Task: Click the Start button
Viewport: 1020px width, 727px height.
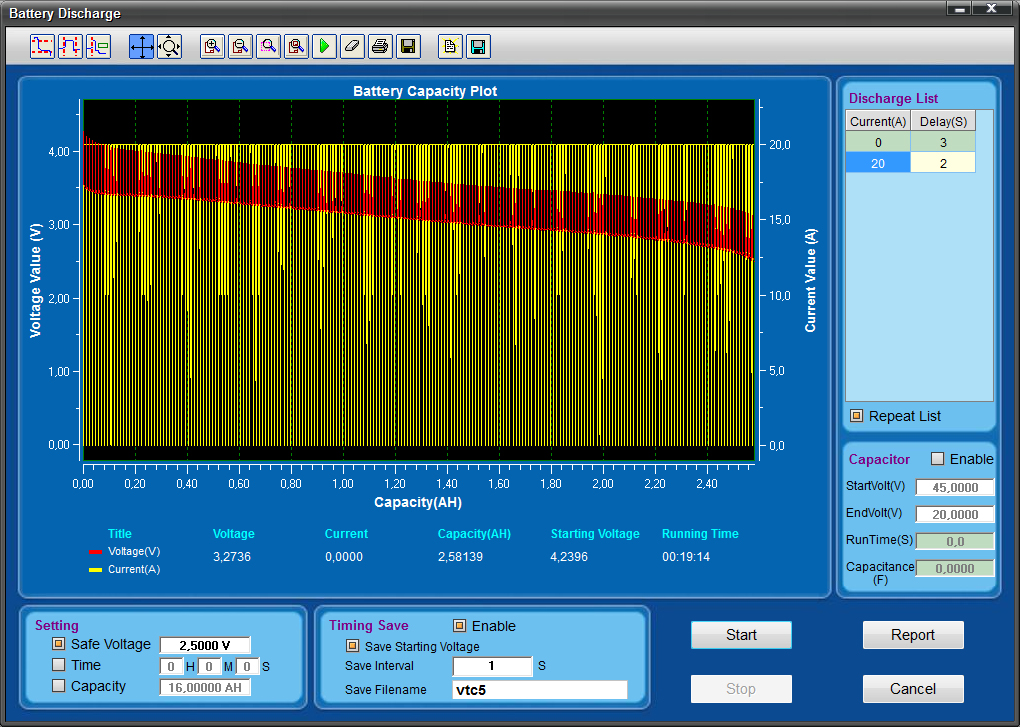Action: click(x=741, y=635)
